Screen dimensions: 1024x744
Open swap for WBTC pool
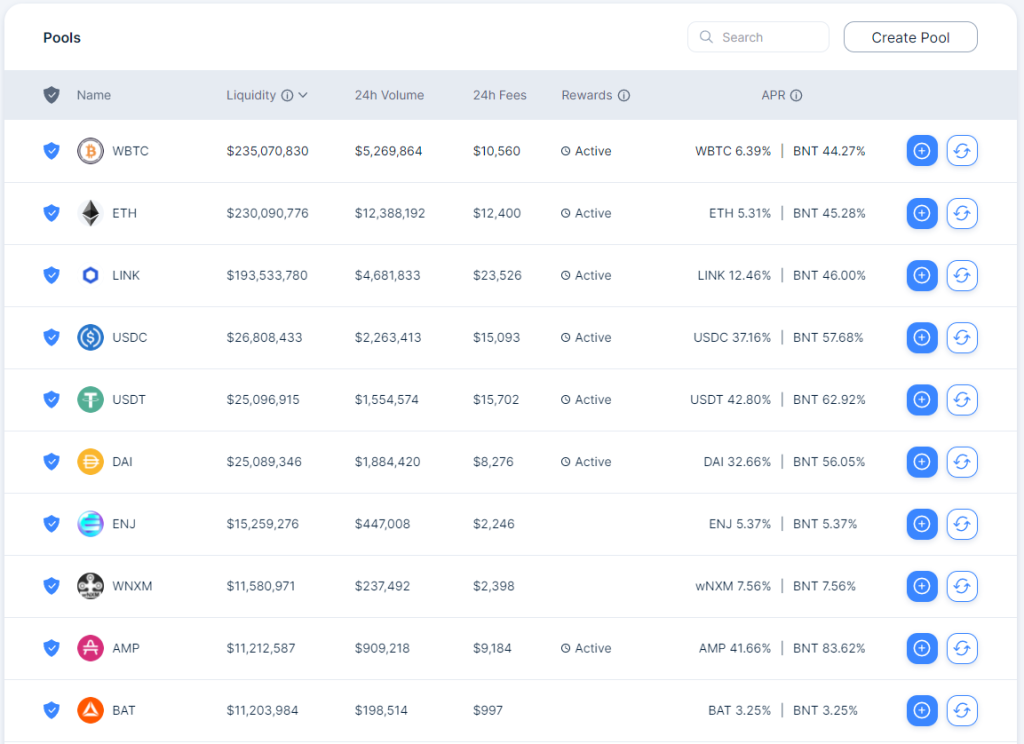961,151
